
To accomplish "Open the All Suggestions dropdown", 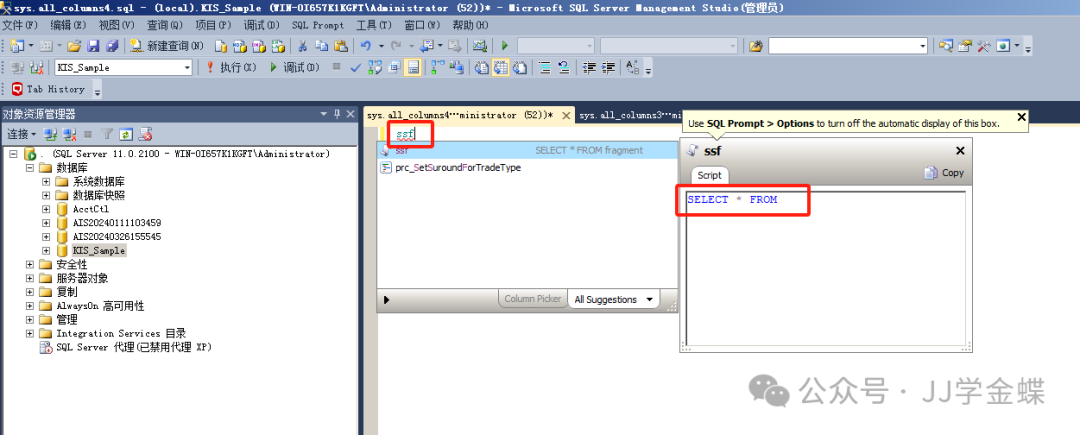I will [x=614, y=299].
